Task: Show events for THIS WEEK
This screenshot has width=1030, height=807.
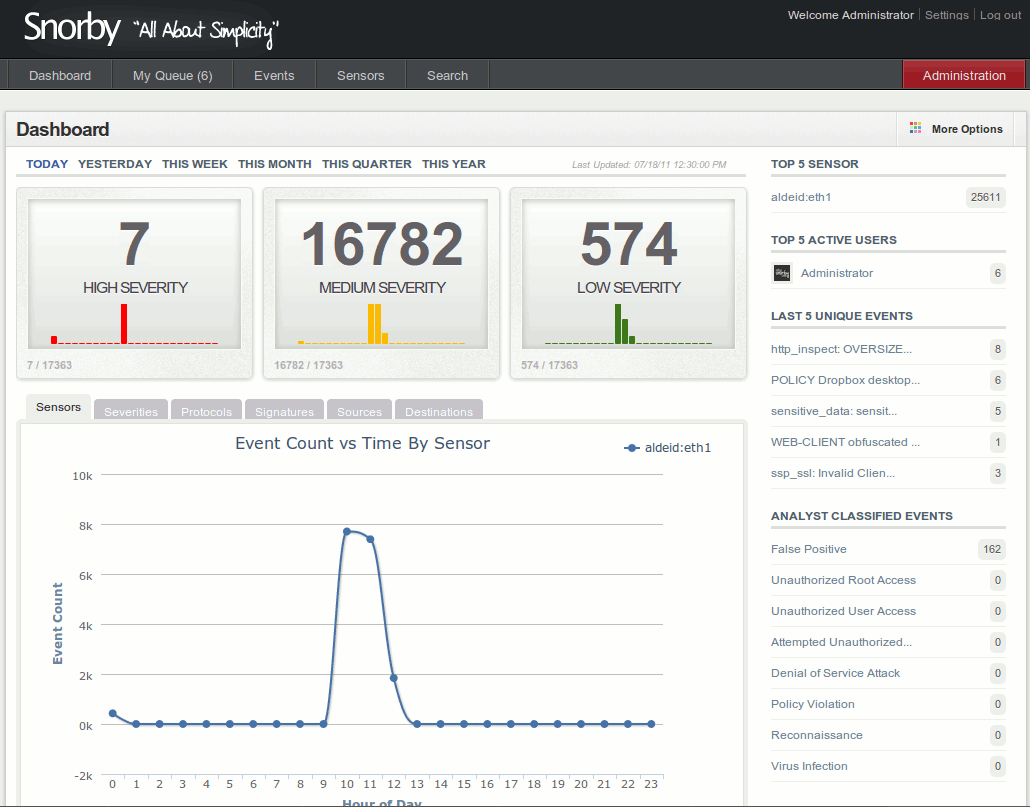Action: point(195,164)
